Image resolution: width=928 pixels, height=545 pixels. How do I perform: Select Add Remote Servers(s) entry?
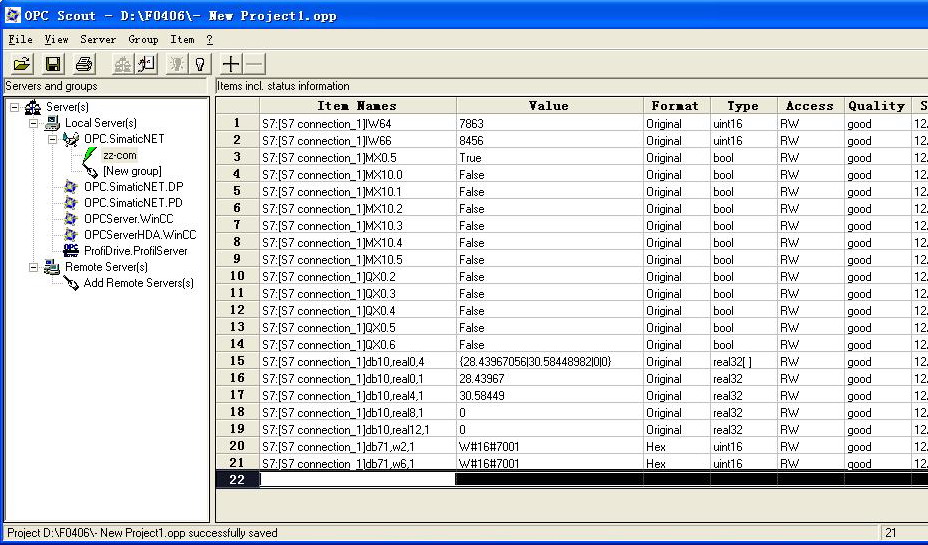pyautogui.click(x=138, y=283)
